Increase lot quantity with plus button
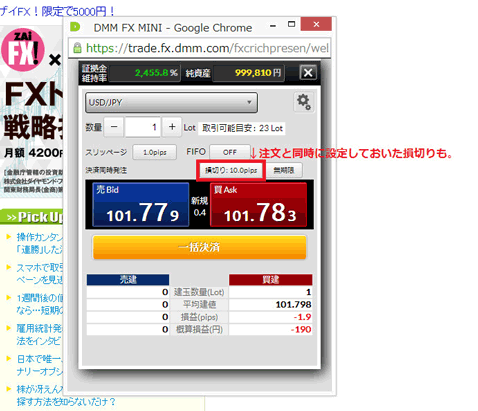478x411 pixels. coord(172,127)
